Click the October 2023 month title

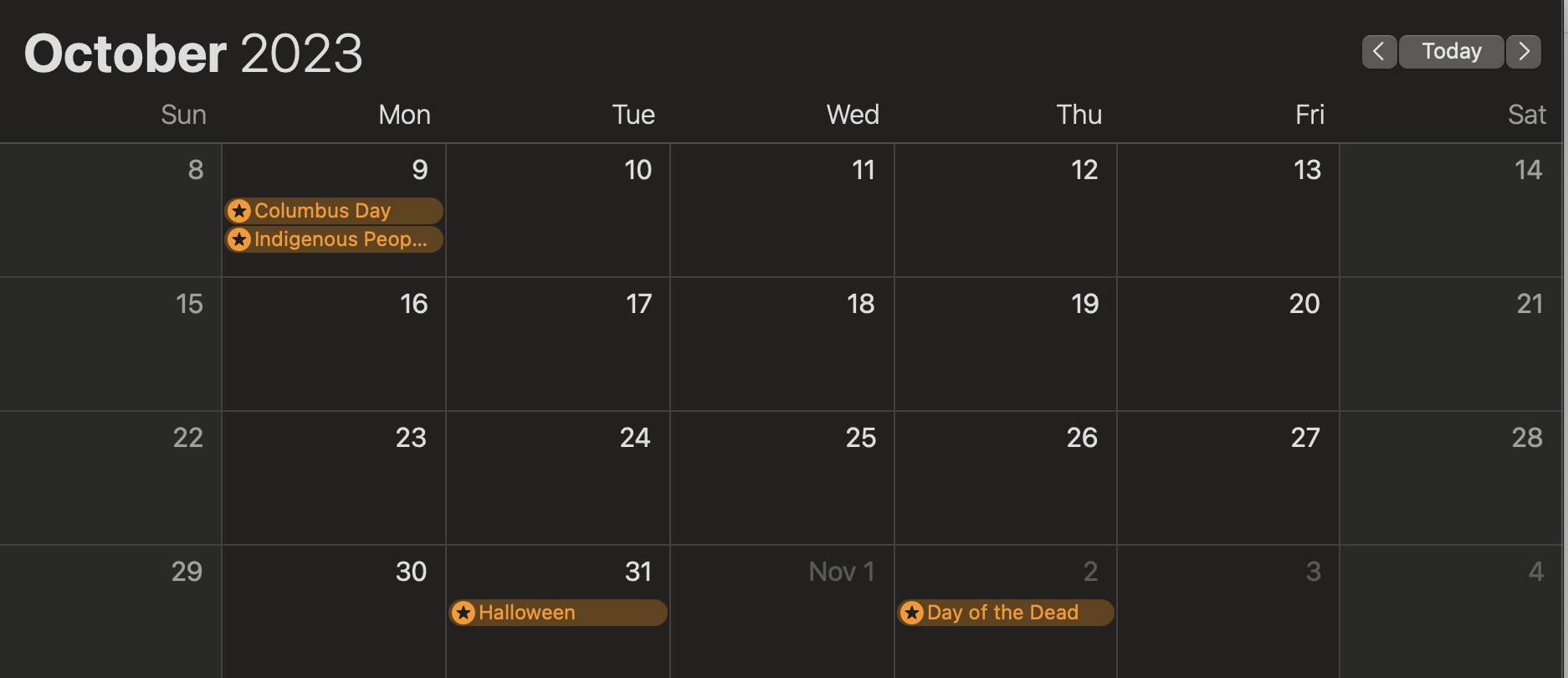pos(193,54)
